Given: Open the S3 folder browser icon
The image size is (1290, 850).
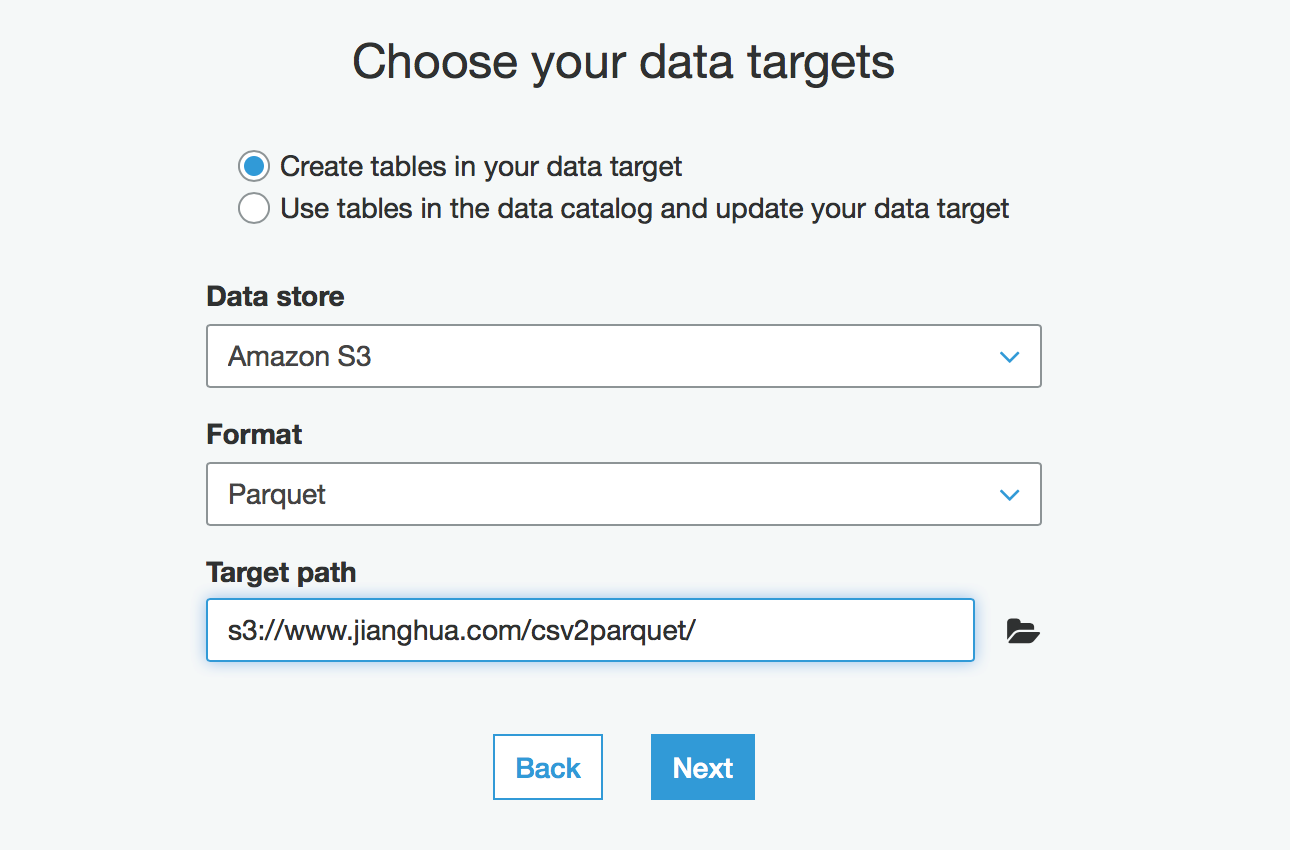Looking at the screenshot, I should pyautogui.click(x=1023, y=631).
